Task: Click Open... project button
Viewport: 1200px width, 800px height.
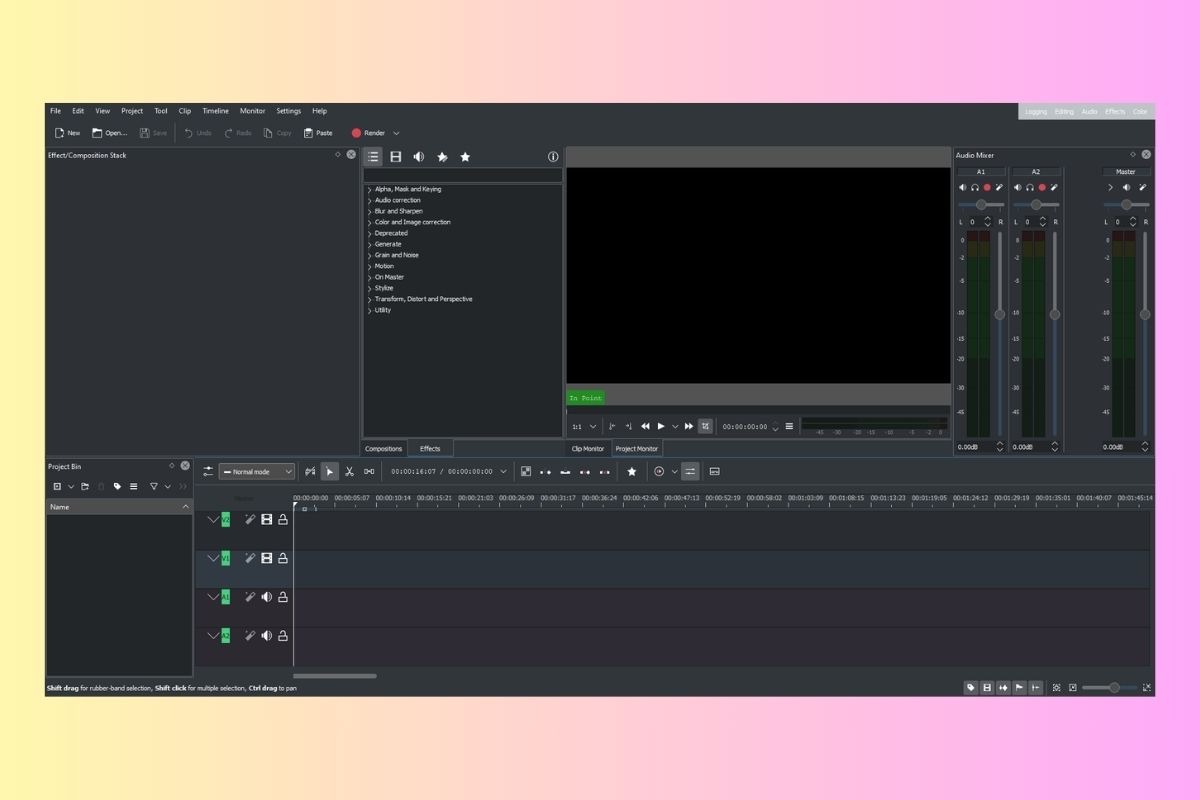Action: pyautogui.click(x=109, y=133)
